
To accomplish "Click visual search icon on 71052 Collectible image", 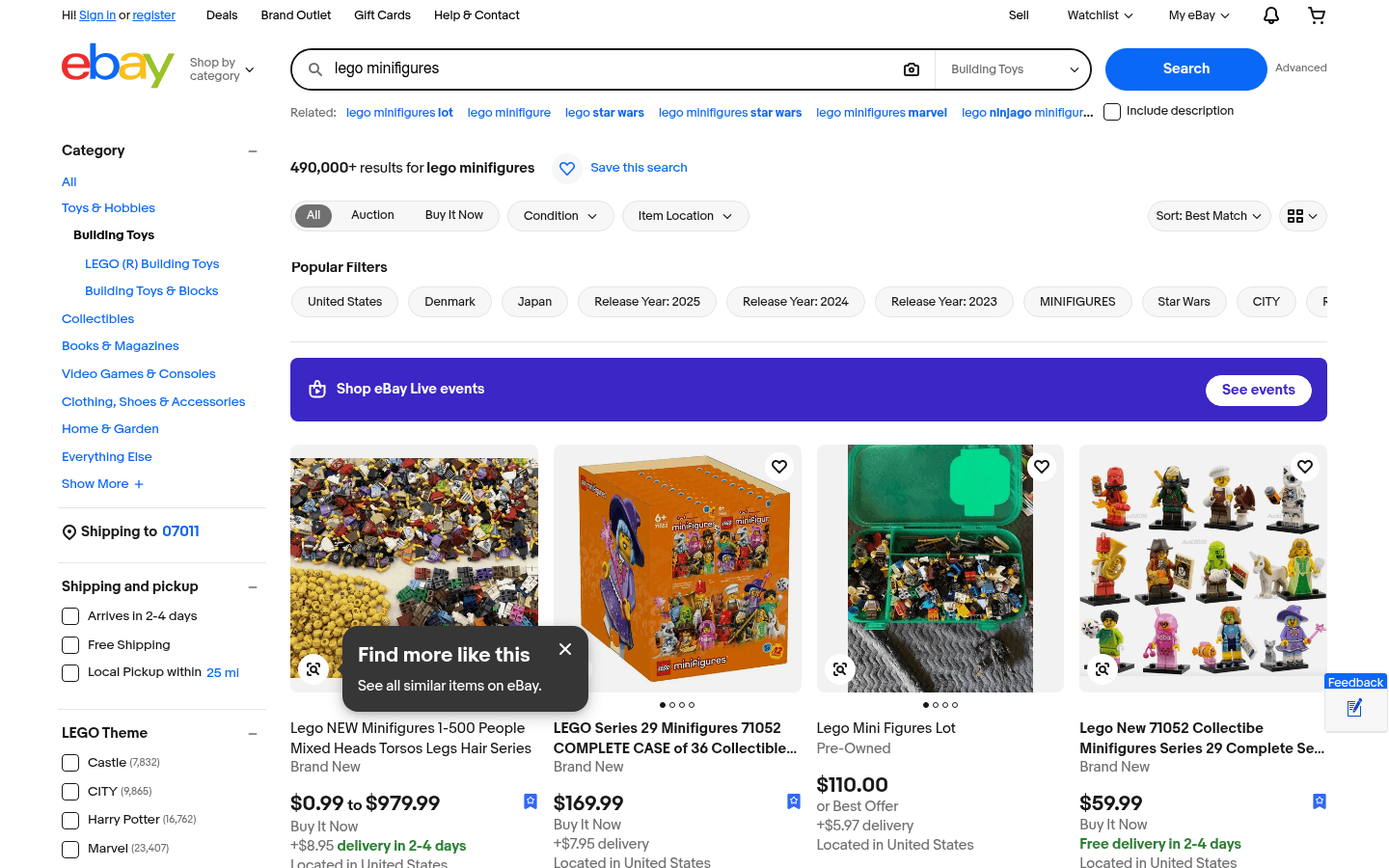I will (x=1103, y=668).
